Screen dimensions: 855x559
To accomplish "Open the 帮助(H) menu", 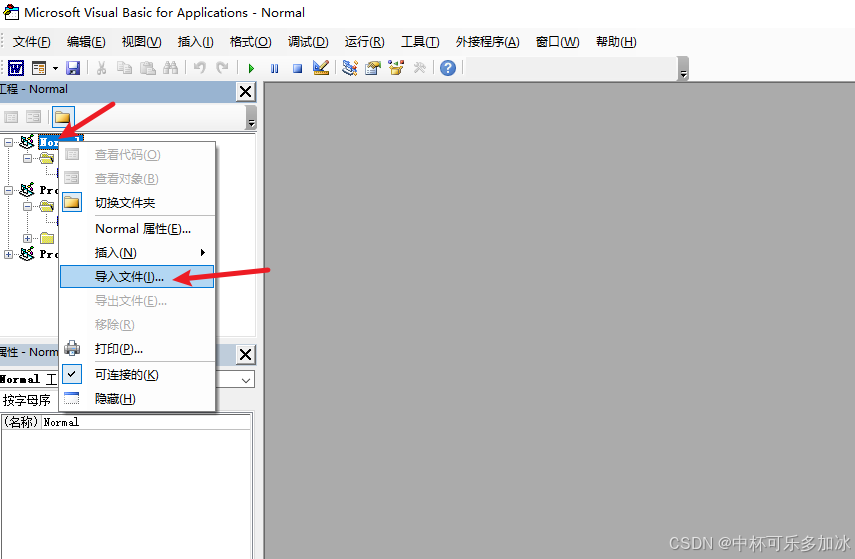I will [616, 42].
